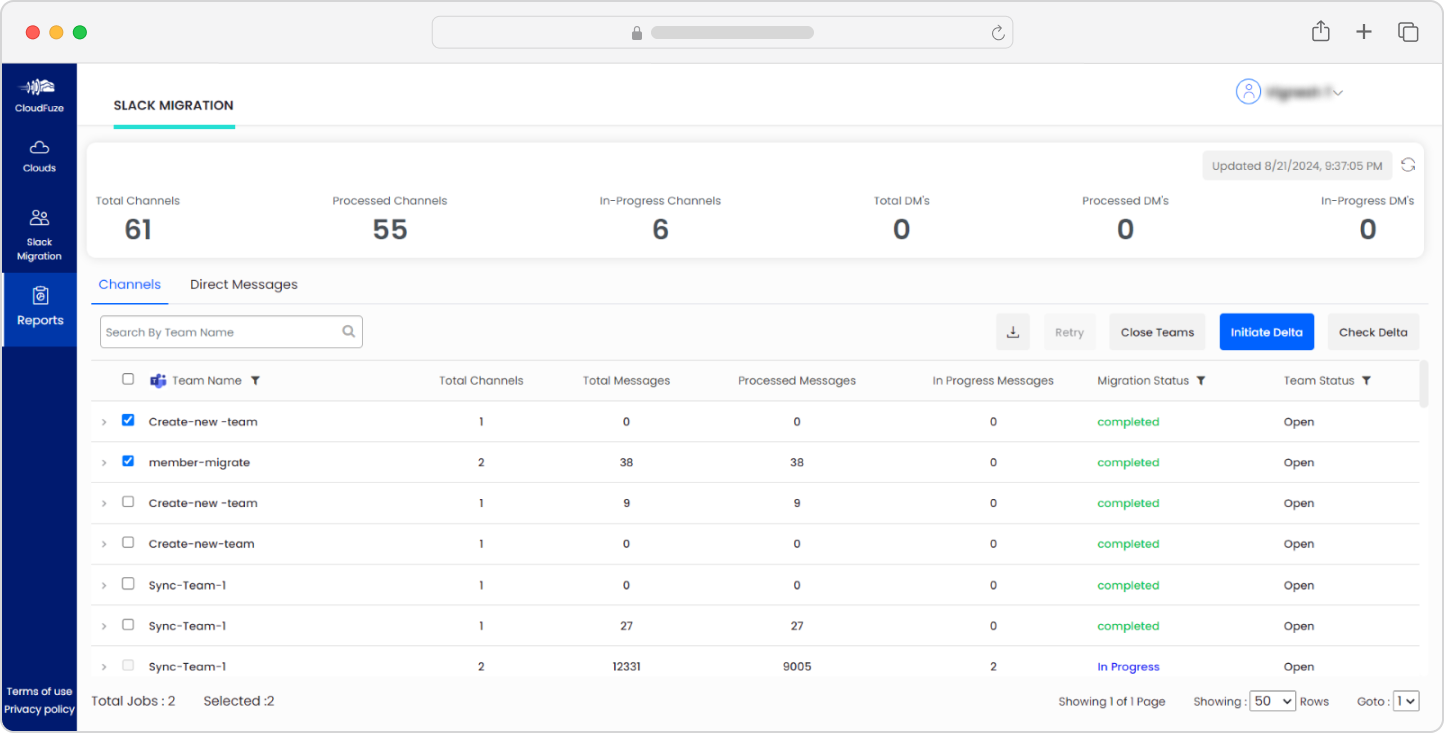This screenshot has width=1444, height=733.
Task: Click the Close Teams button
Action: pos(1157,332)
